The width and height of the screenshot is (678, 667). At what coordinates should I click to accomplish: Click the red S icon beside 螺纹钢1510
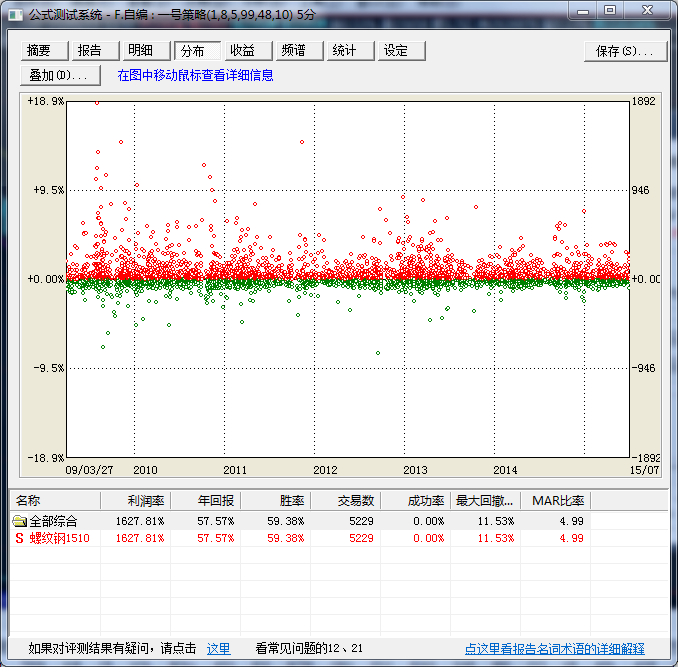coord(19,538)
